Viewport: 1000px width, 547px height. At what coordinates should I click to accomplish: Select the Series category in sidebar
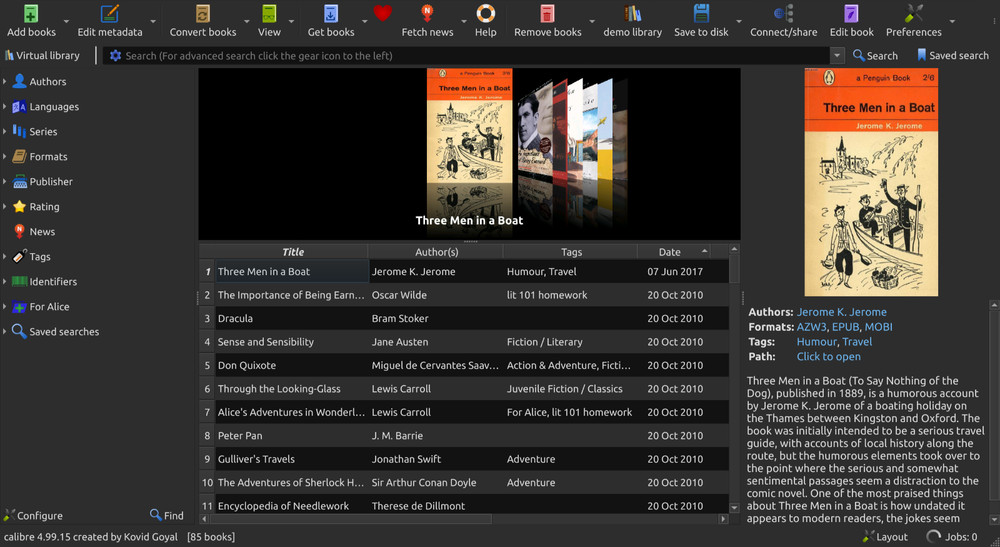pos(43,131)
